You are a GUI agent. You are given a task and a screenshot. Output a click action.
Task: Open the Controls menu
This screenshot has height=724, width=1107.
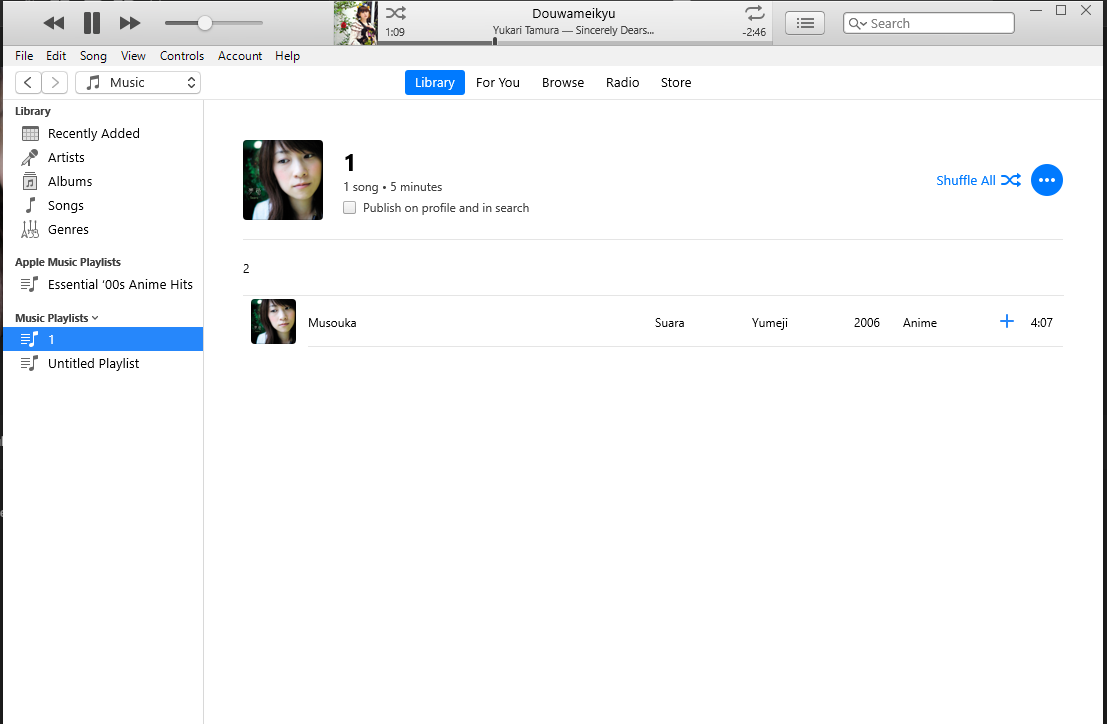(181, 56)
